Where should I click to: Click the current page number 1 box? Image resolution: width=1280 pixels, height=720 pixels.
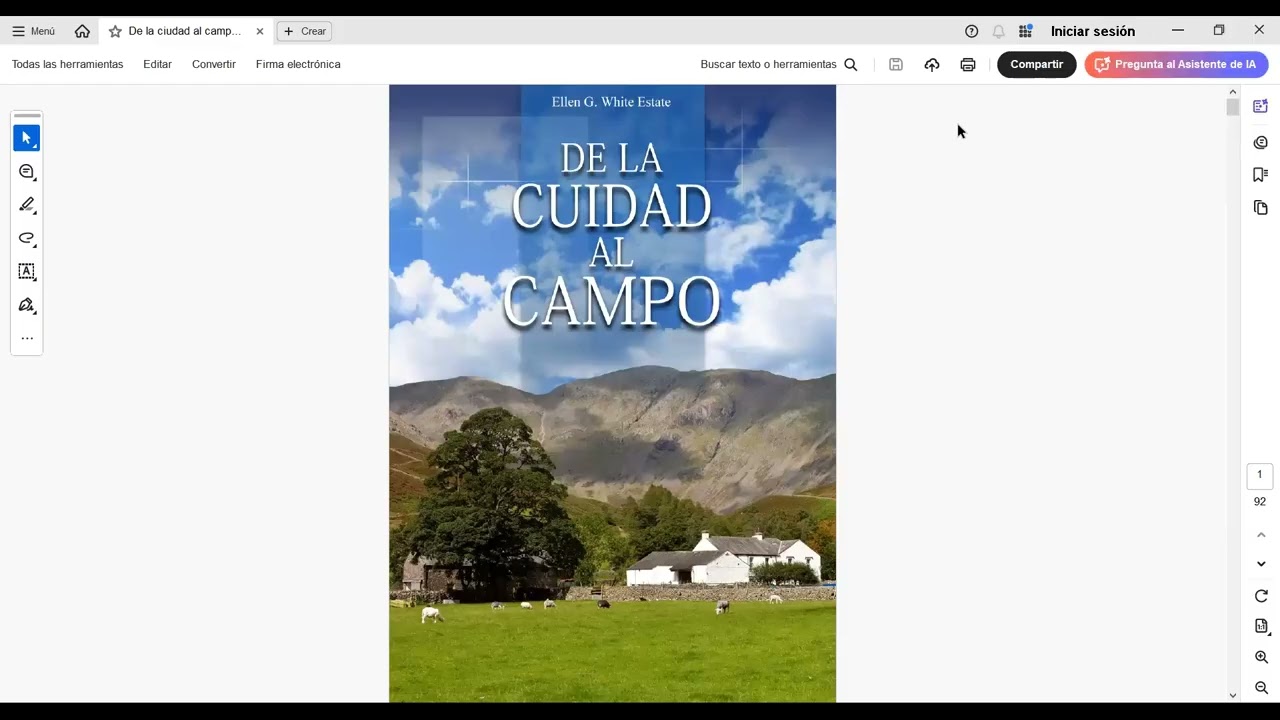(1260, 475)
